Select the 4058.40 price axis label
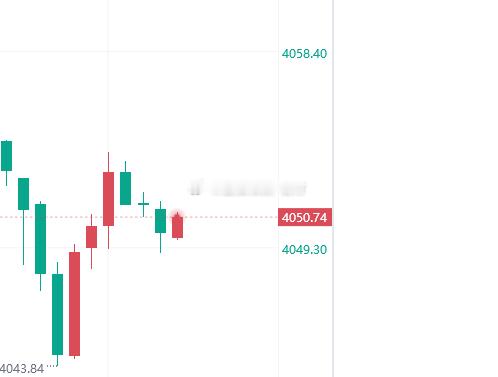This screenshot has width=498, height=377. [x=304, y=53]
